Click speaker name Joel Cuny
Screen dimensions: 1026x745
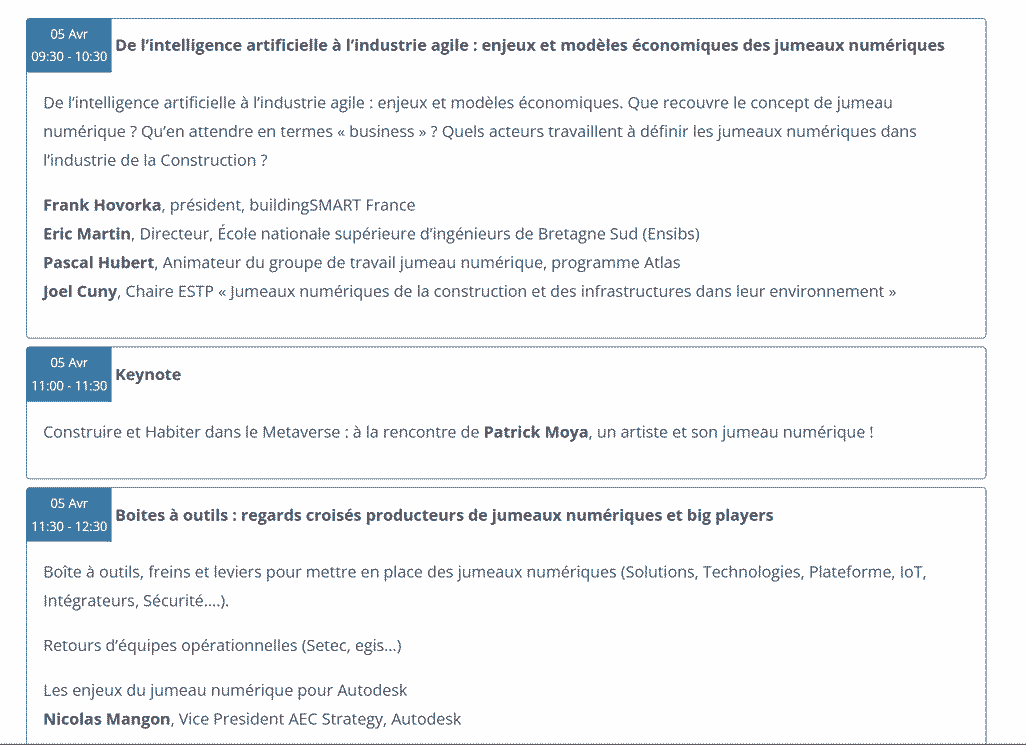80,292
